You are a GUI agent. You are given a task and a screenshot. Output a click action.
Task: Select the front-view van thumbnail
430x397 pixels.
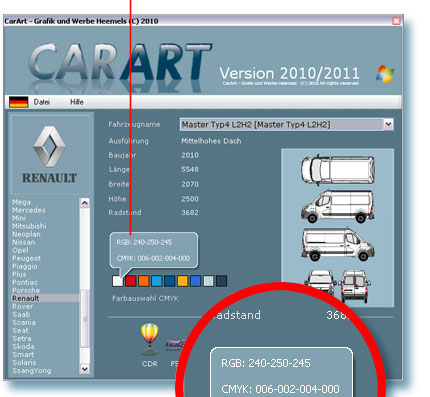321,283
